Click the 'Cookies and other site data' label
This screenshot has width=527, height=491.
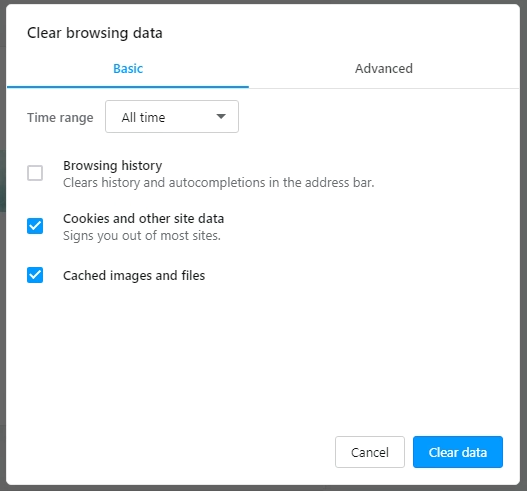[144, 218]
